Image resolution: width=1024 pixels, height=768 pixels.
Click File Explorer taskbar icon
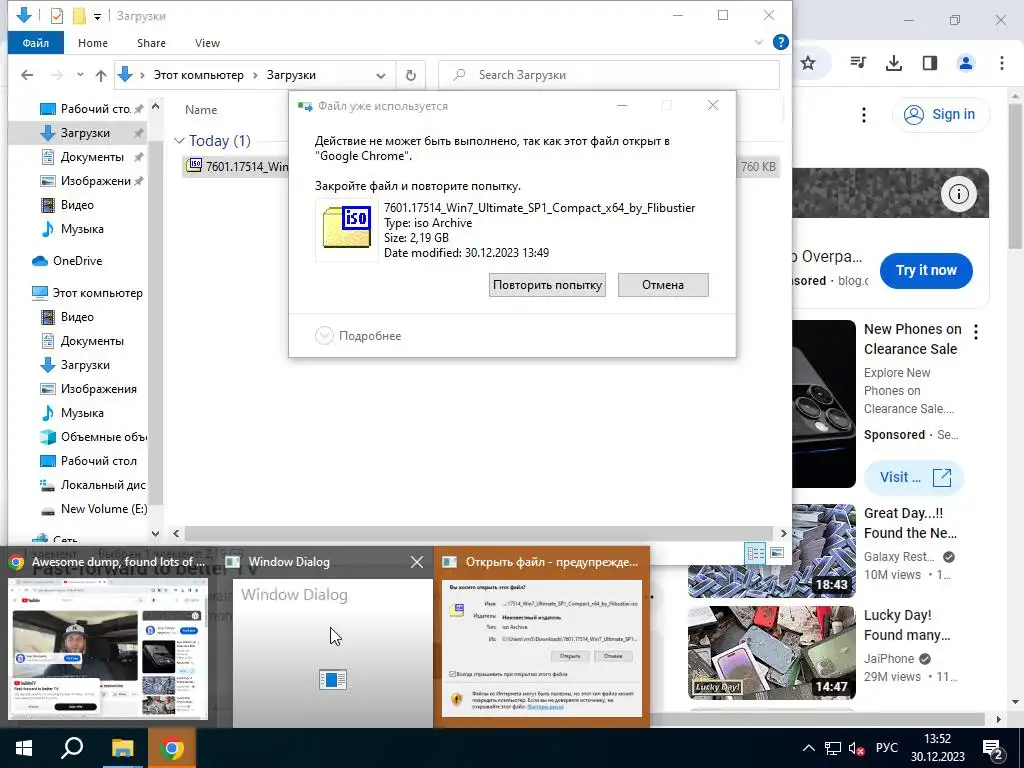[x=122, y=748]
